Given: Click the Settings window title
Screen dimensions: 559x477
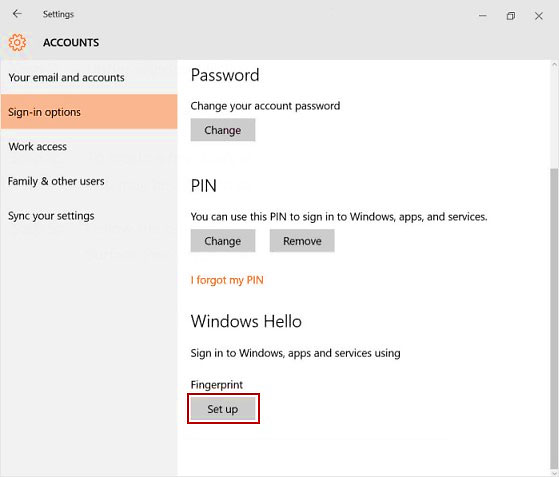Looking at the screenshot, I should click(58, 14).
